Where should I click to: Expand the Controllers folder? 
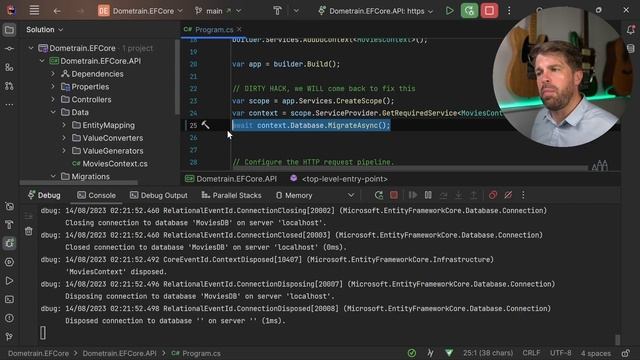53,100
